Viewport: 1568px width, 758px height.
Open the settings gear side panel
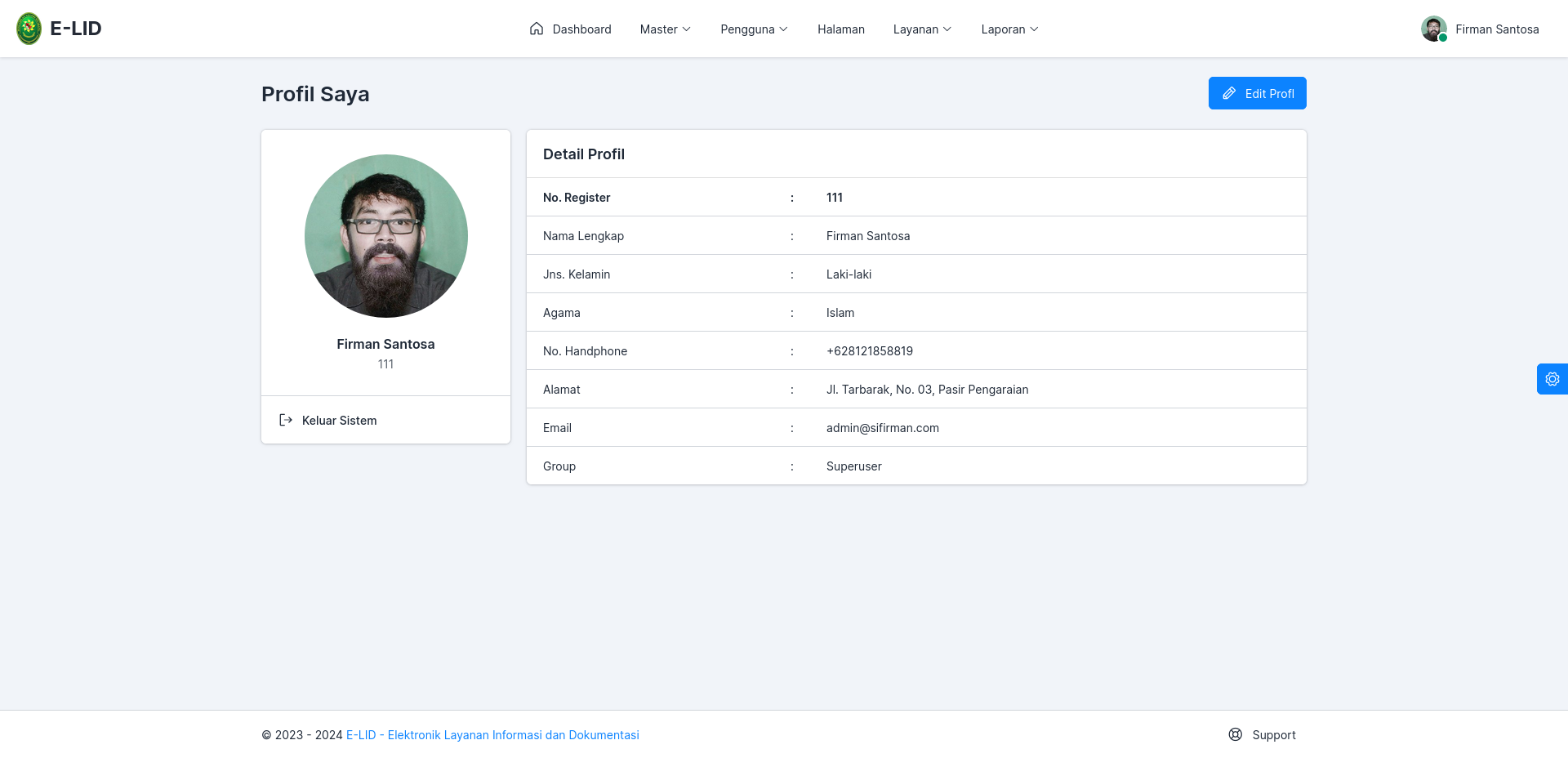[1552, 379]
